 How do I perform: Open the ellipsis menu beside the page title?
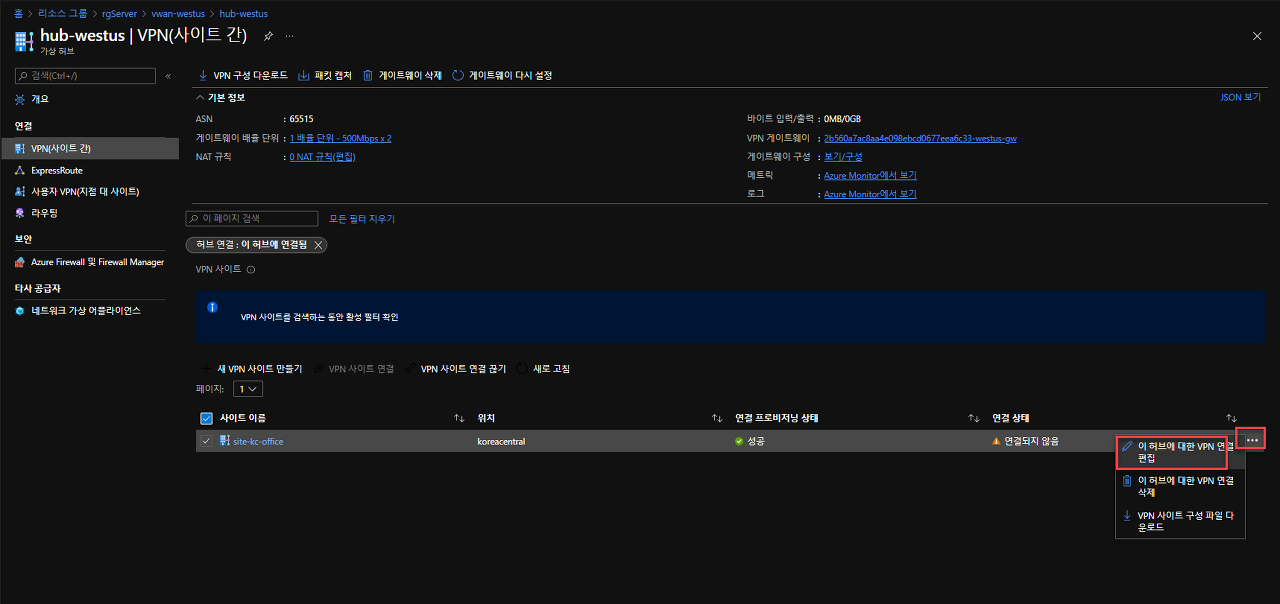[x=290, y=36]
